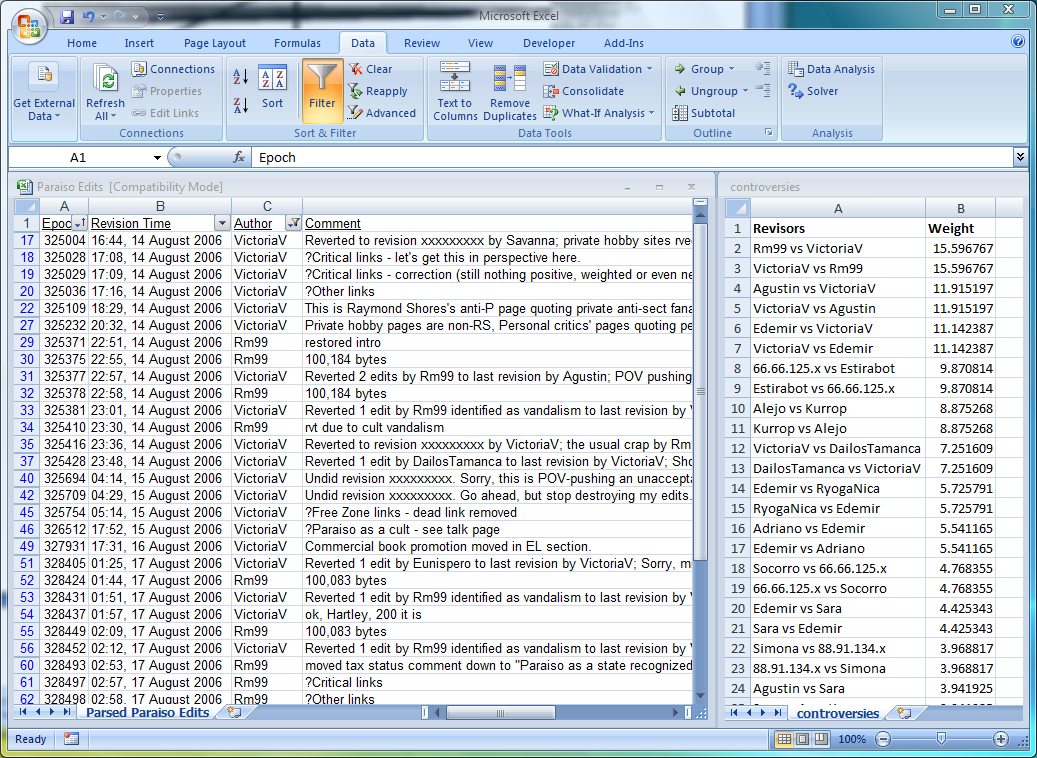Ungroup the selected rows
1037x758 pixels.
coord(705,91)
